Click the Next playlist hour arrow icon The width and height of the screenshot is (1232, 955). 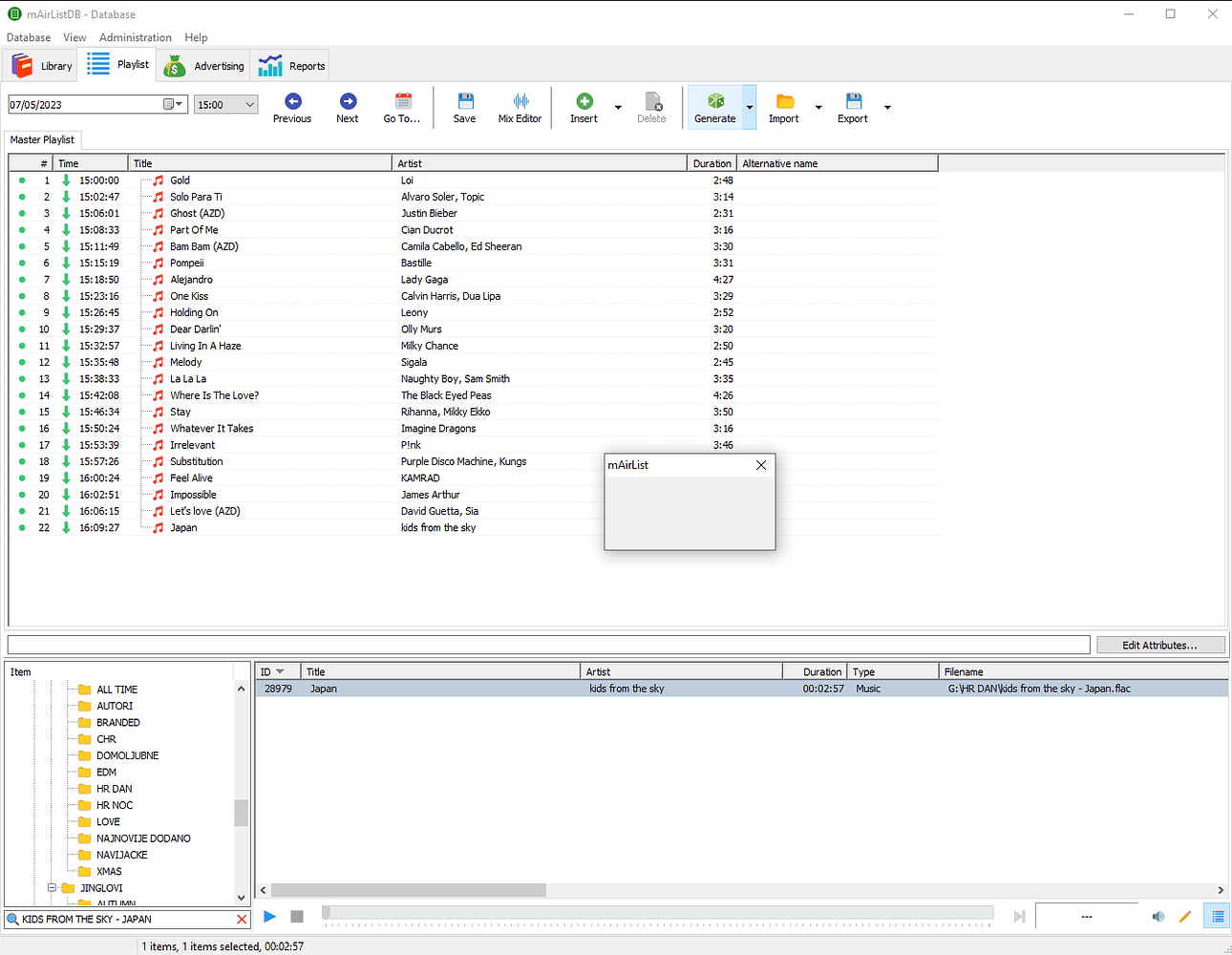click(348, 101)
